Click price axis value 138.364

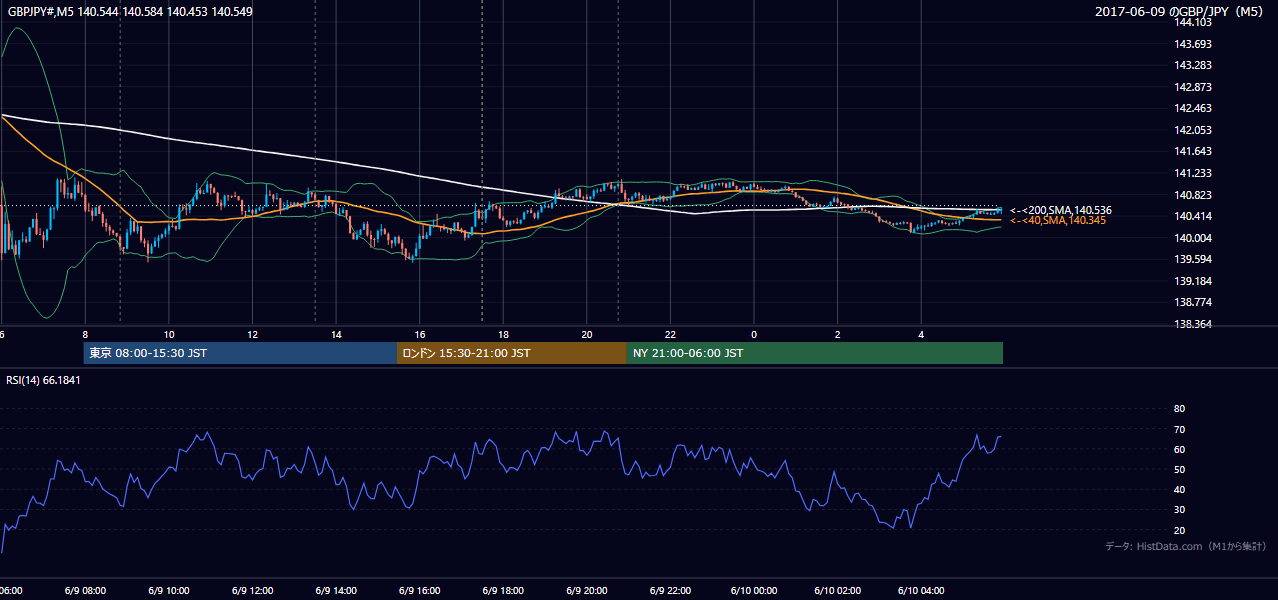click(1194, 324)
